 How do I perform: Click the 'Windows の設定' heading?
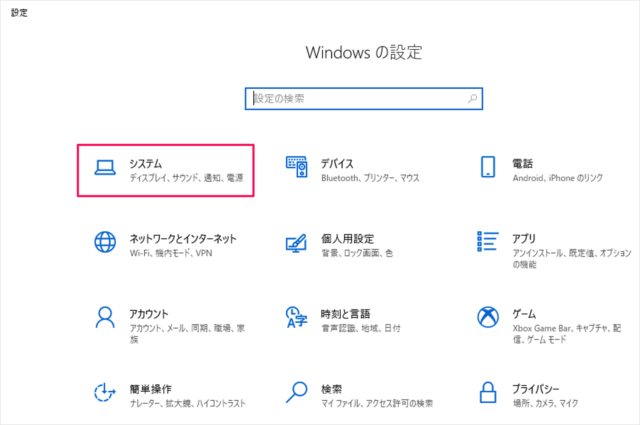364,52
